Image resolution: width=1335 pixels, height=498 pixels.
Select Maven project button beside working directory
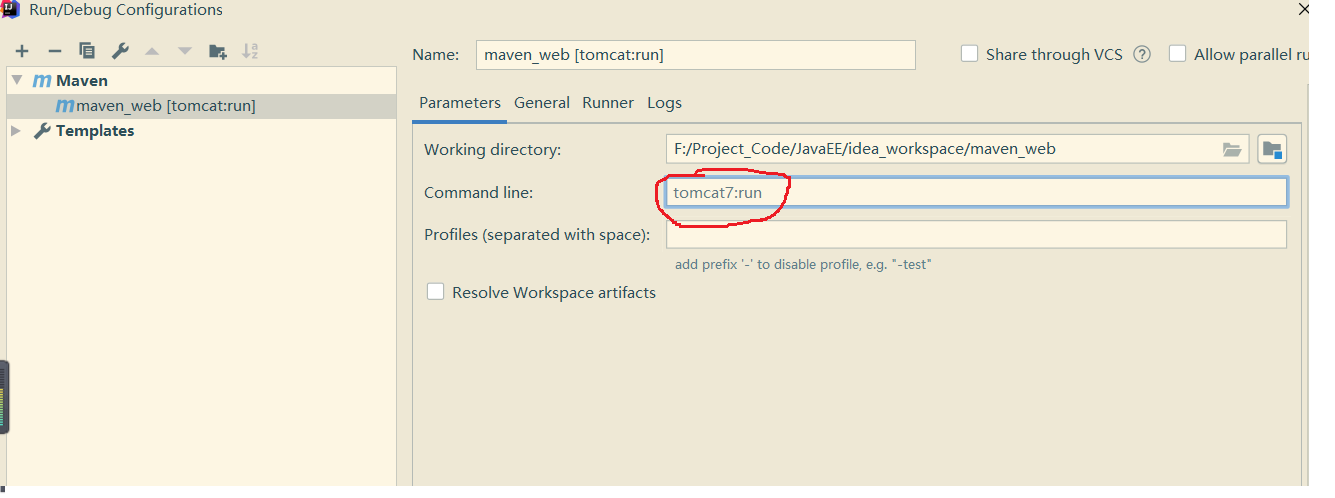[x=1272, y=150]
